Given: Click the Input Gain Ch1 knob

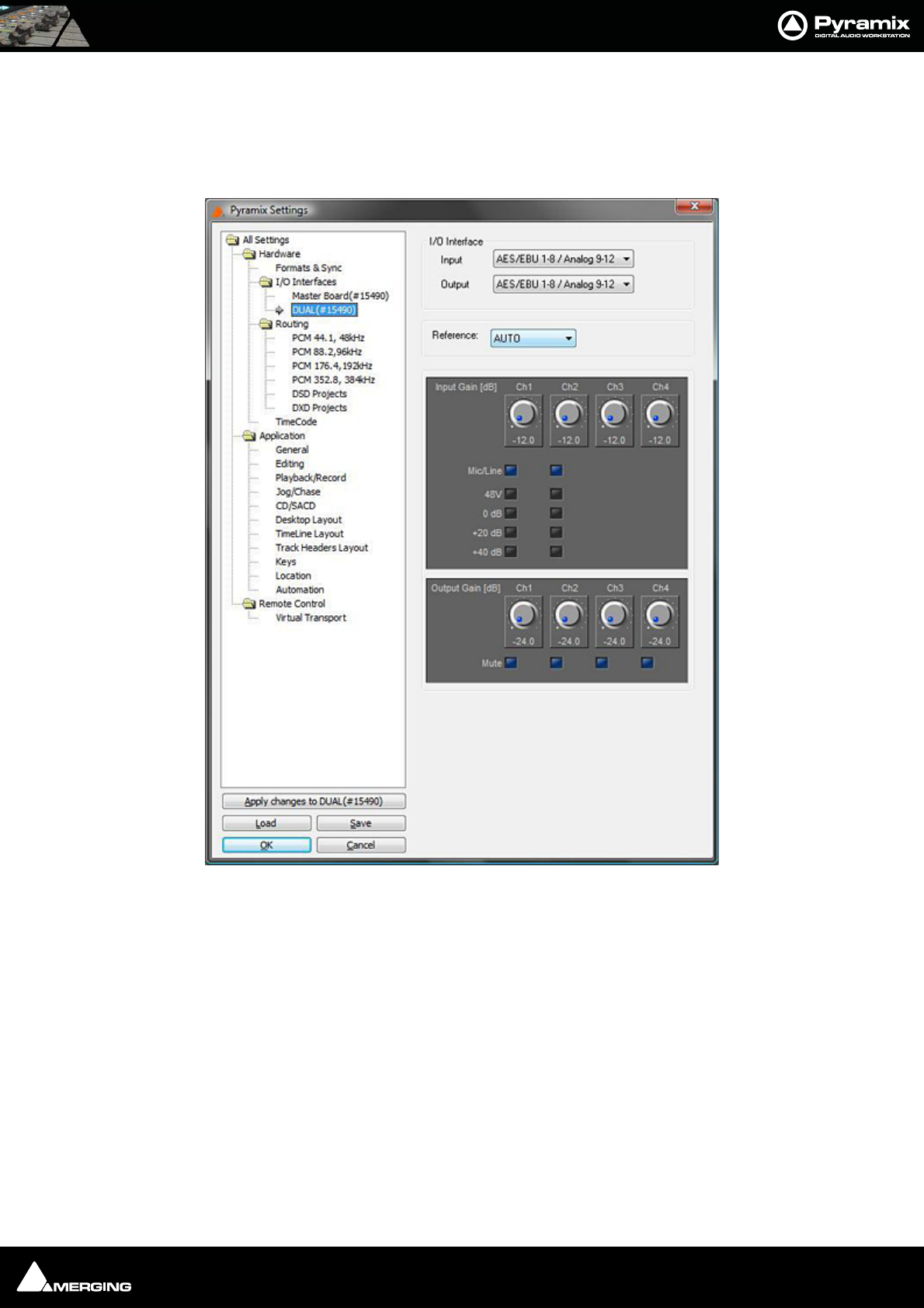Looking at the screenshot, I should click(x=523, y=414).
